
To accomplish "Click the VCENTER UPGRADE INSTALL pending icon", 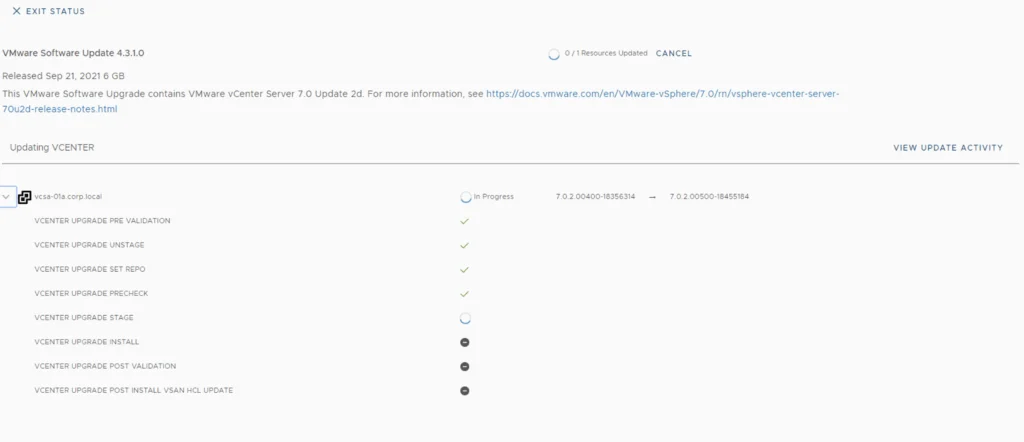I will click(x=464, y=342).
